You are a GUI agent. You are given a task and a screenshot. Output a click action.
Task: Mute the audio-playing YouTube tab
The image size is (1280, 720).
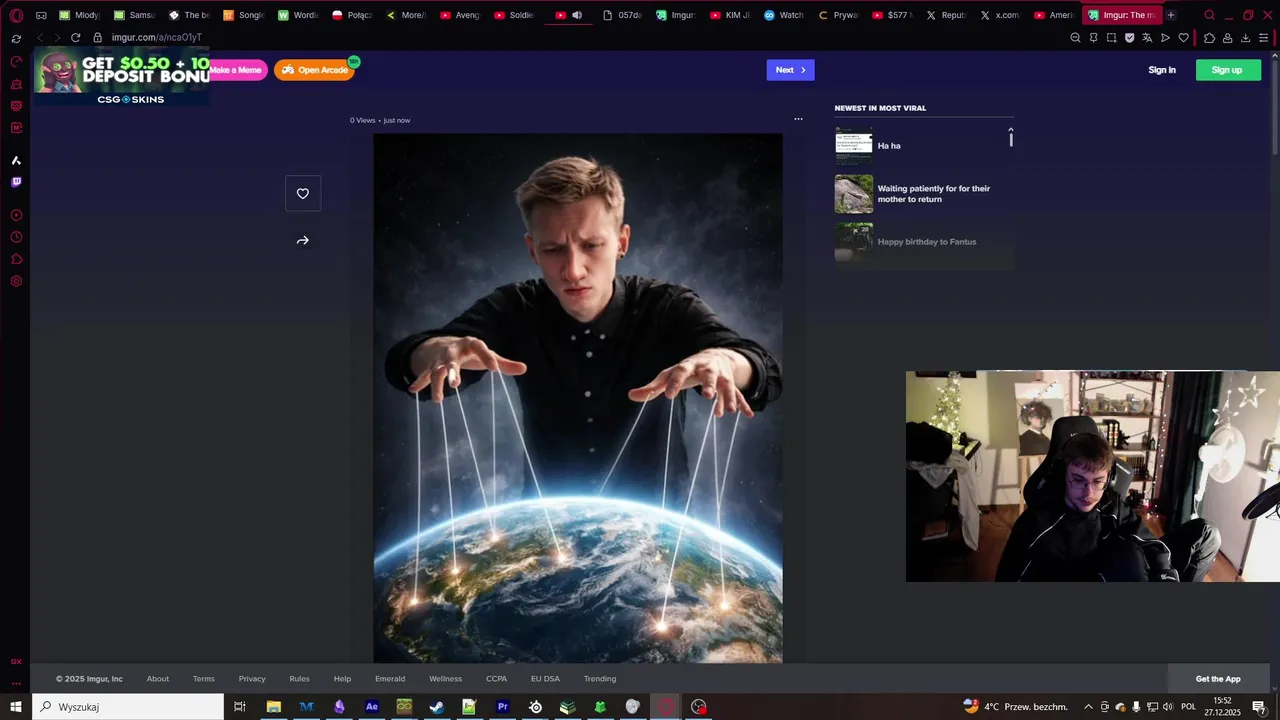tap(577, 15)
